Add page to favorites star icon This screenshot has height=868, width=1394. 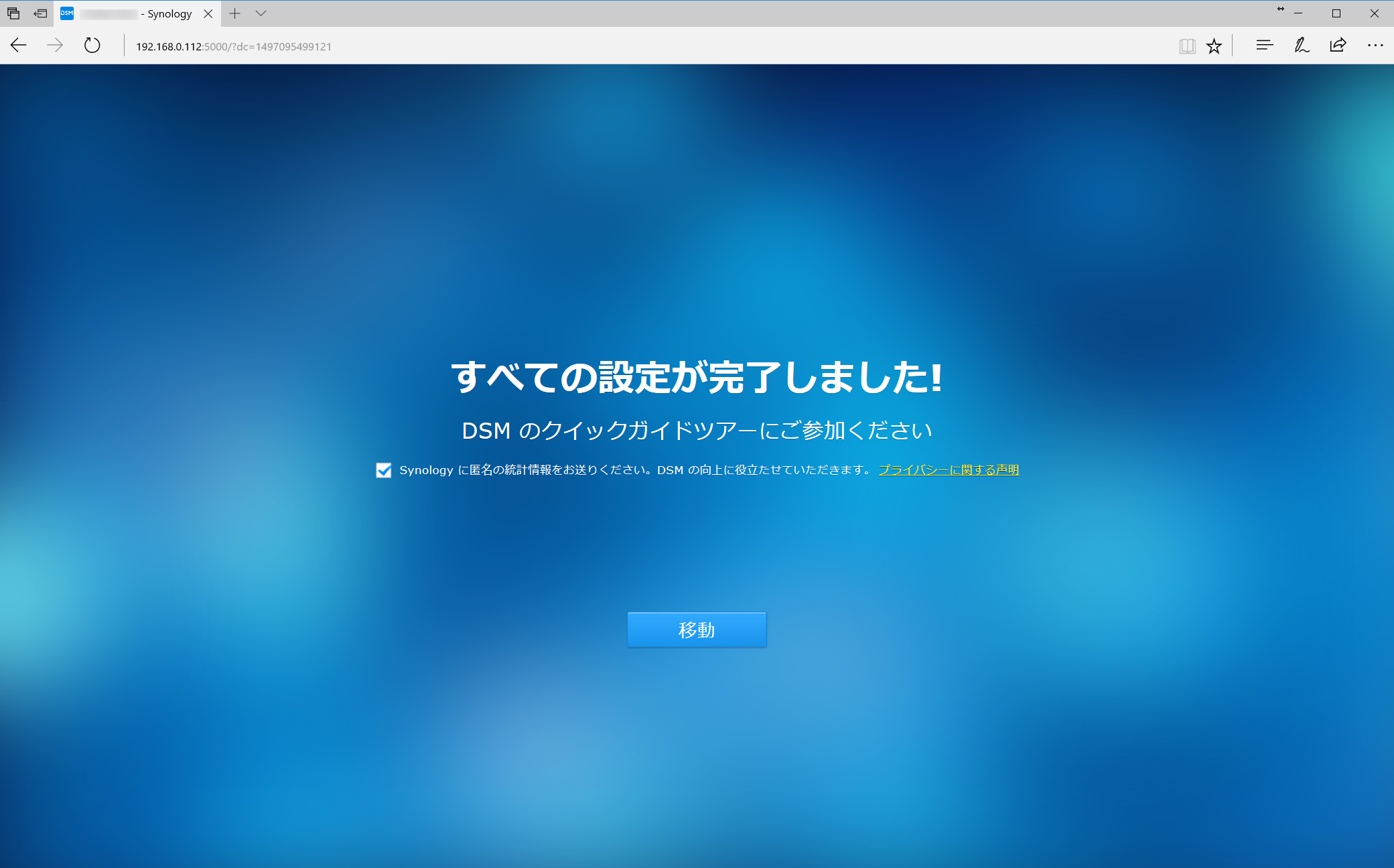click(x=1214, y=46)
